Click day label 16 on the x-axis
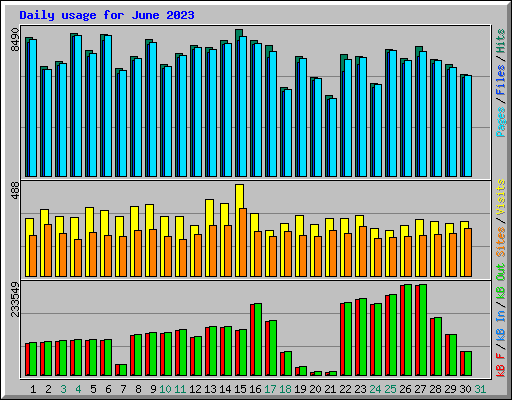Image resolution: width=512 pixels, height=400 pixels. [255, 389]
